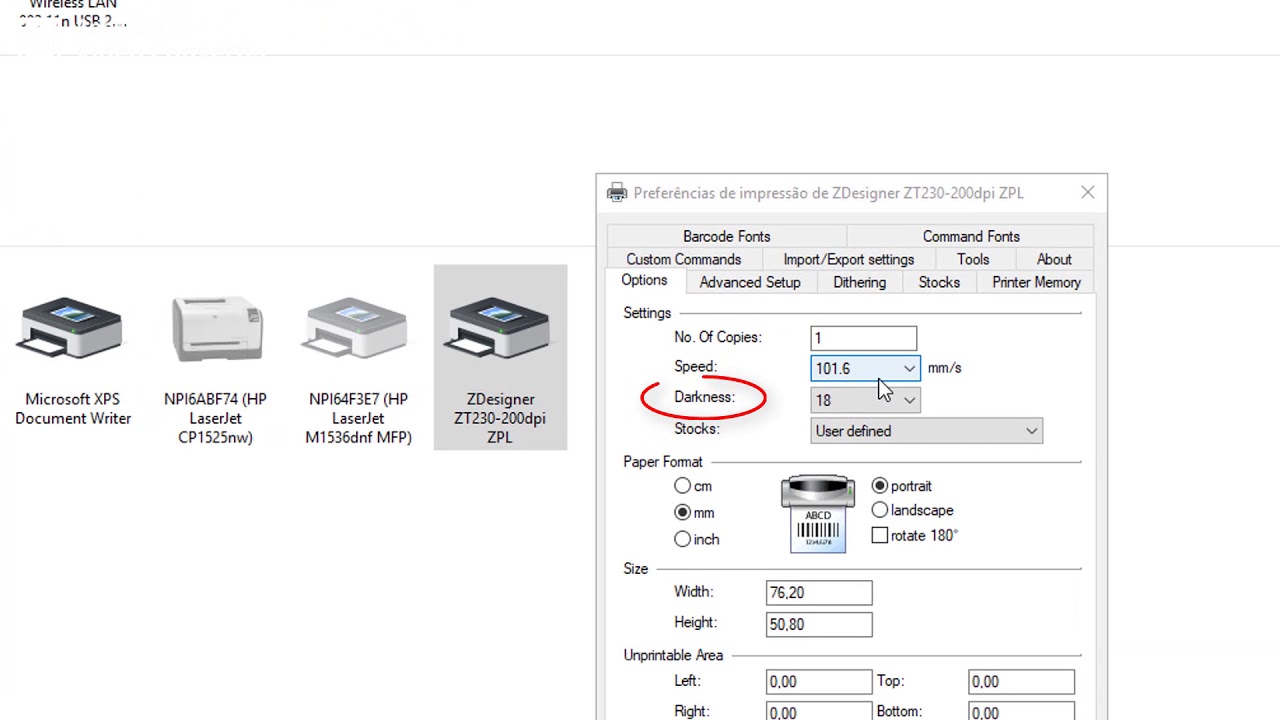The height and width of the screenshot is (720, 1280).
Task: Go to the Stocks tab
Action: pyautogui.click(x=939, y=282)
